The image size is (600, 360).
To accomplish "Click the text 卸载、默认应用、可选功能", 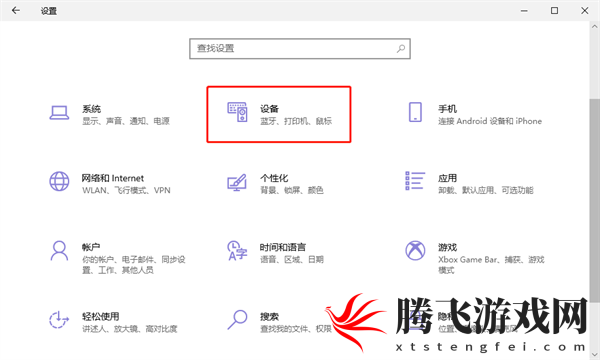I will click(486, 191).
